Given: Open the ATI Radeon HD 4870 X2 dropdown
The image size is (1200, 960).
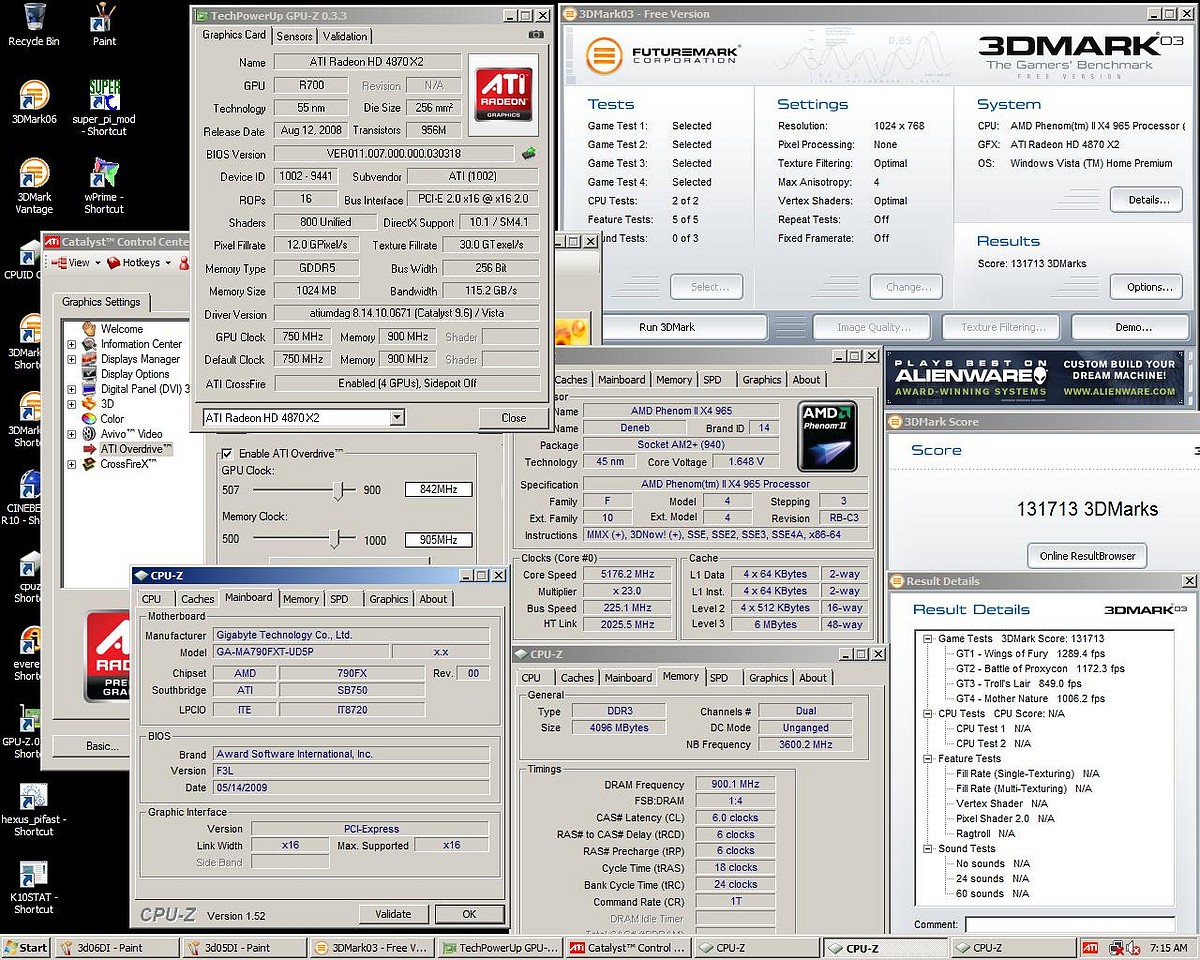Looking at the screenshot, I should point(396,417).
